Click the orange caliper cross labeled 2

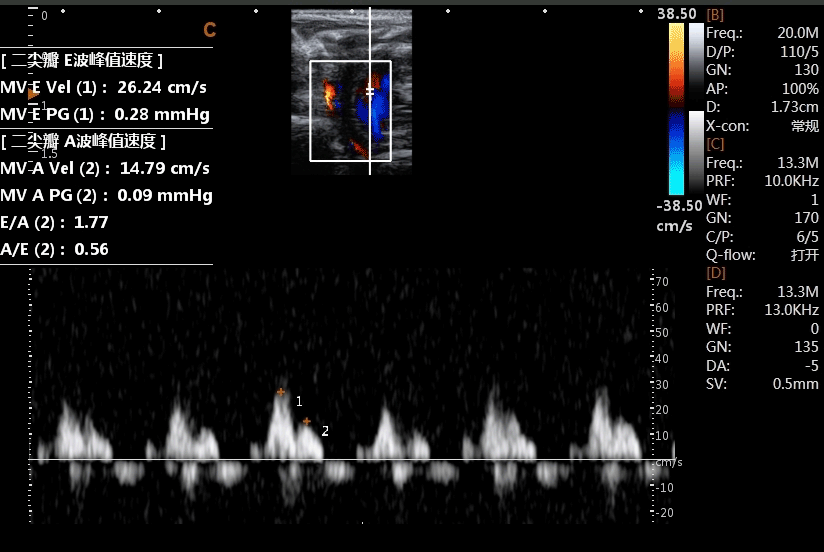click(307, 422)
